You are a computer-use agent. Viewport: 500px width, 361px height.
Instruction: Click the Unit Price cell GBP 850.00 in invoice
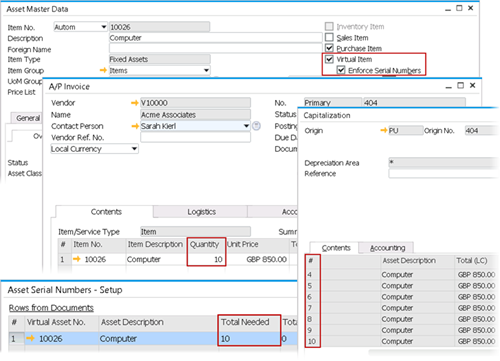(257, 259)
